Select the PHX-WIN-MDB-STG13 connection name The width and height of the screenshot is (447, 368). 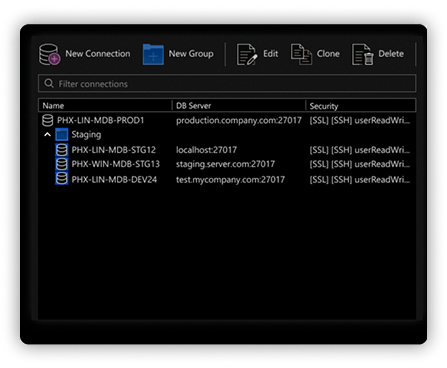pyautogui.click(x=116, y=164)
